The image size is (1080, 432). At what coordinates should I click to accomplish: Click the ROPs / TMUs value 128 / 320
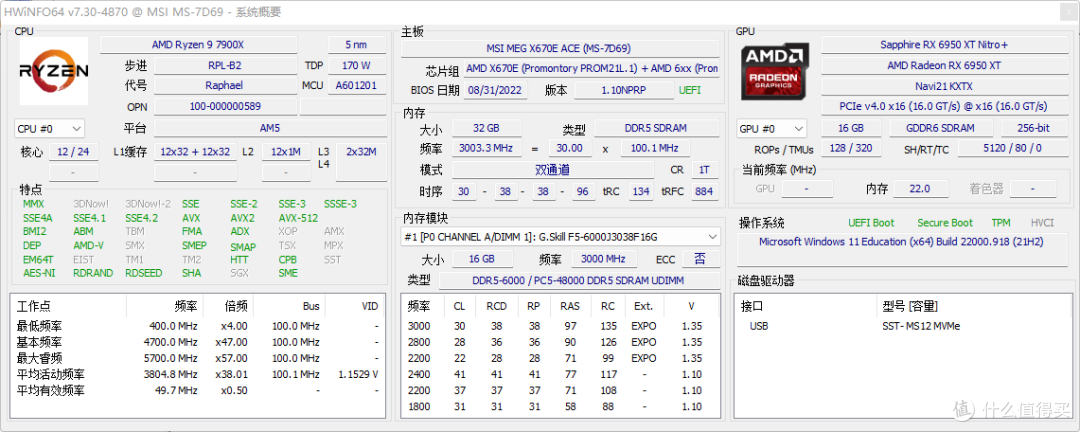tap(851, 148)
